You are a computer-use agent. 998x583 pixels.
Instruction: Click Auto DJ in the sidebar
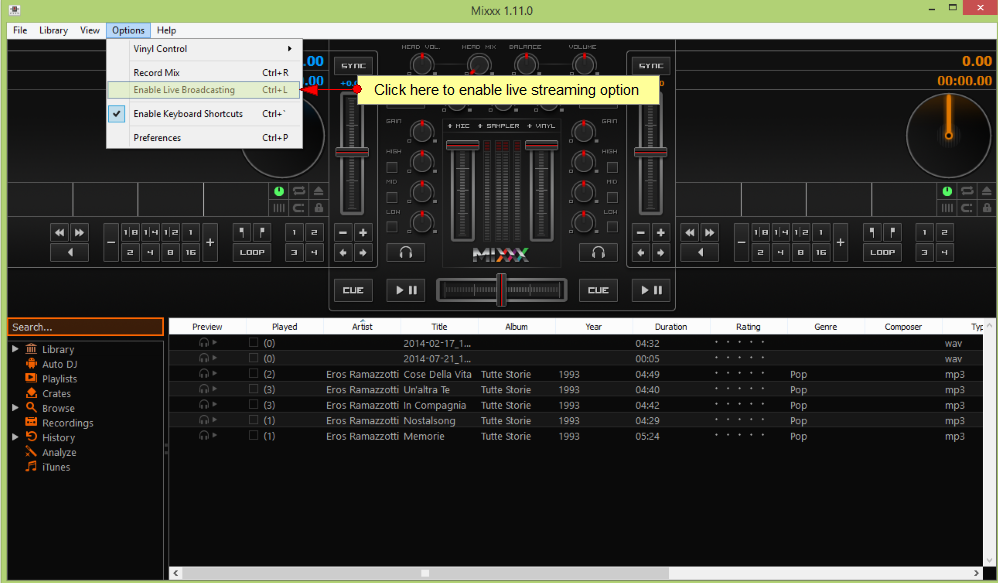pos(59,364)
